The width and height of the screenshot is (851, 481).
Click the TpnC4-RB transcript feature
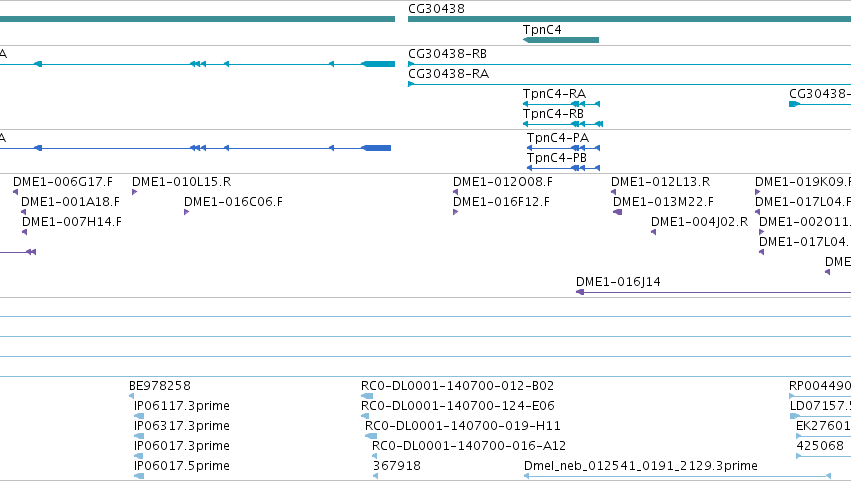(563, 124)
